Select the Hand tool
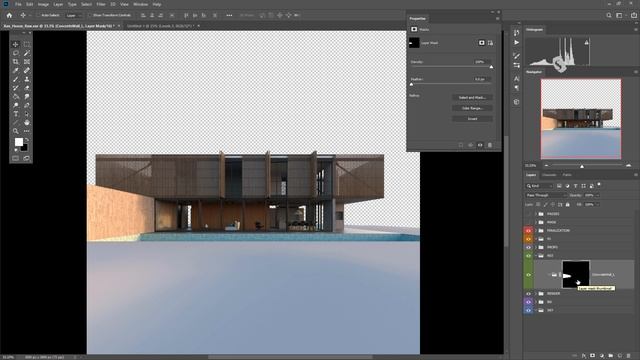 pyautogui.click(x=27, y=122)
